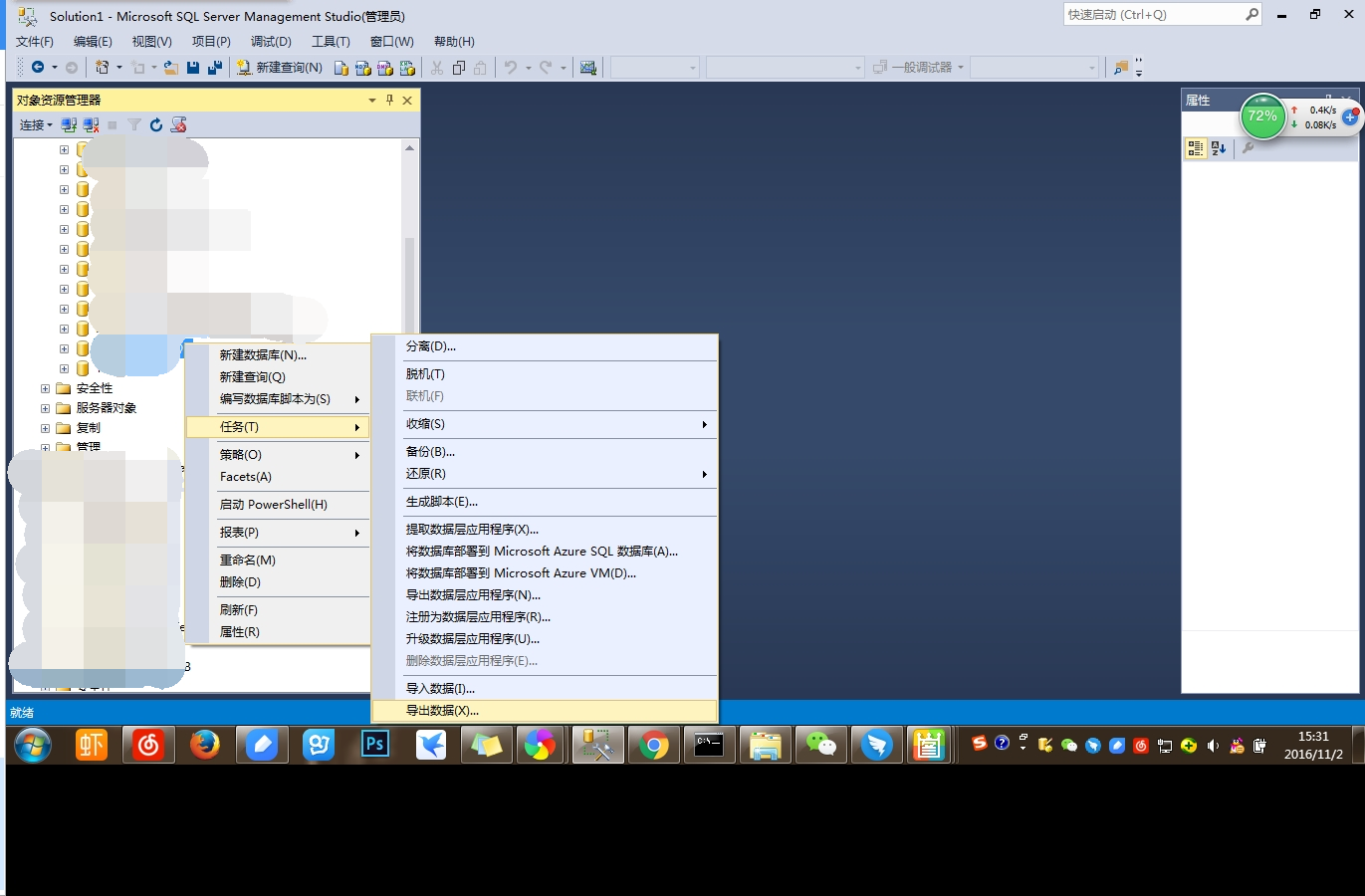Click the Object Explorer script delete icon
Image resolution: width=1365 pixels, height=896 pixels.
point(178,125)
